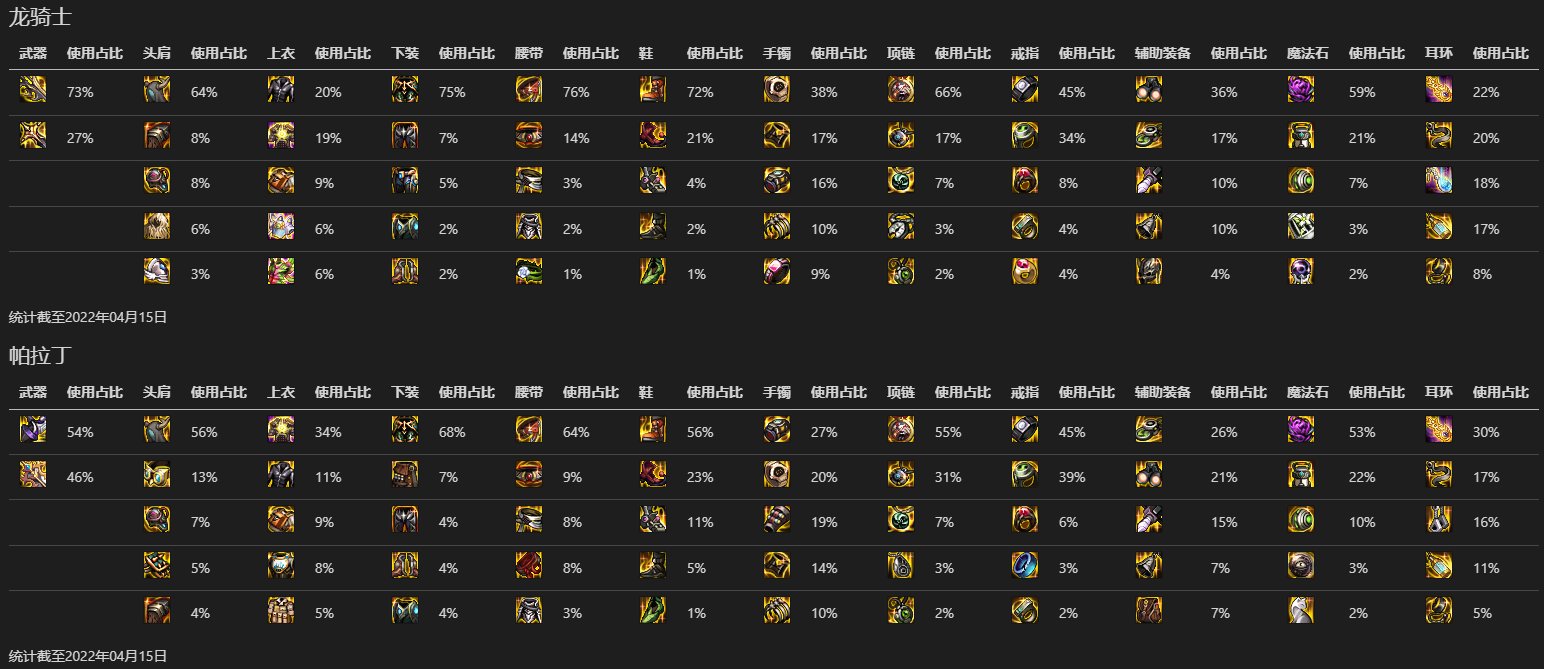The image size is (1544, 669).
Task: Click 龙骑士 耳环 icon with 22% usage
Action: 1439,90
